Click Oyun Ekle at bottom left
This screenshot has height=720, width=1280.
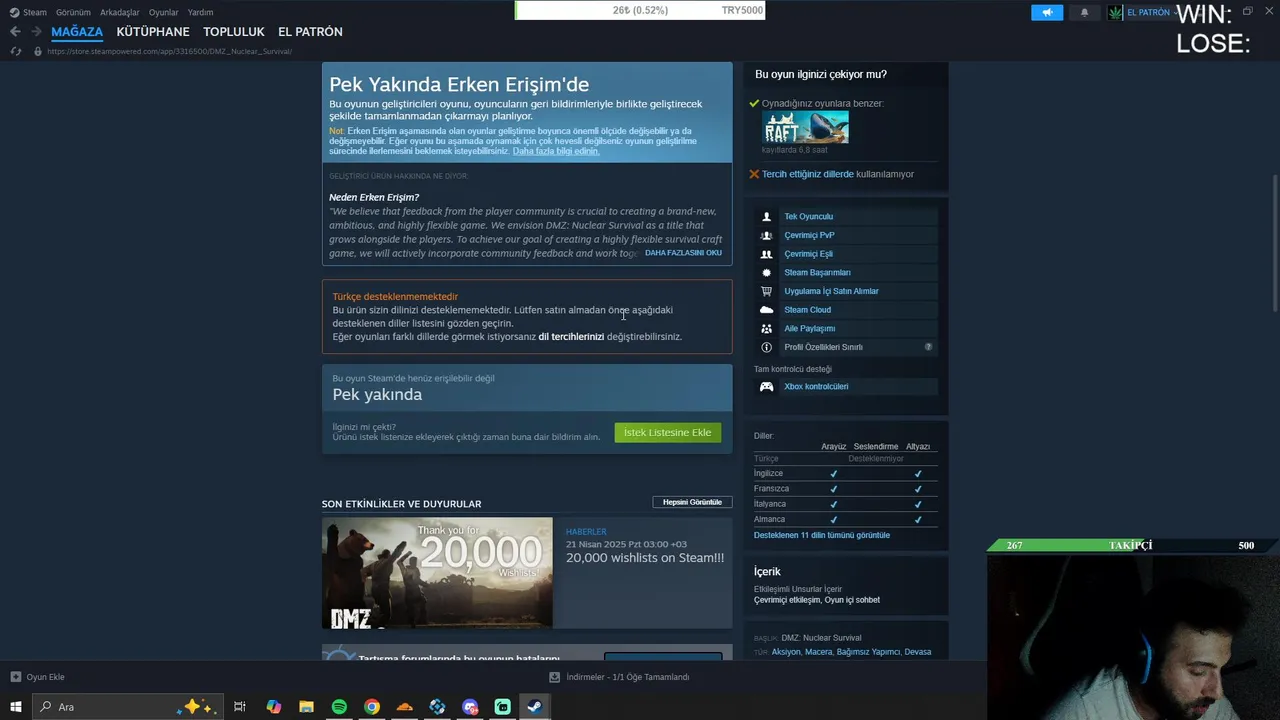(x=38, y=677)
